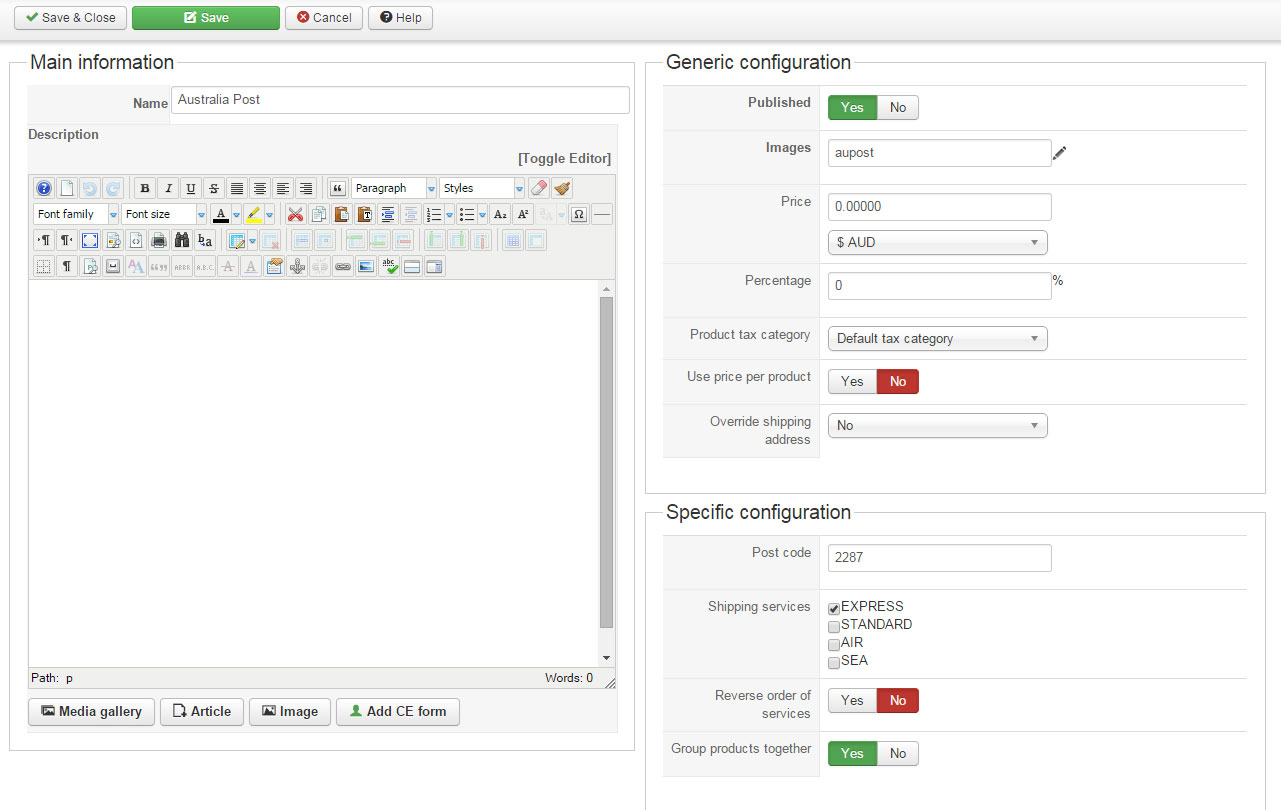
Task: Click the Price input field
Action: [940, 207]
